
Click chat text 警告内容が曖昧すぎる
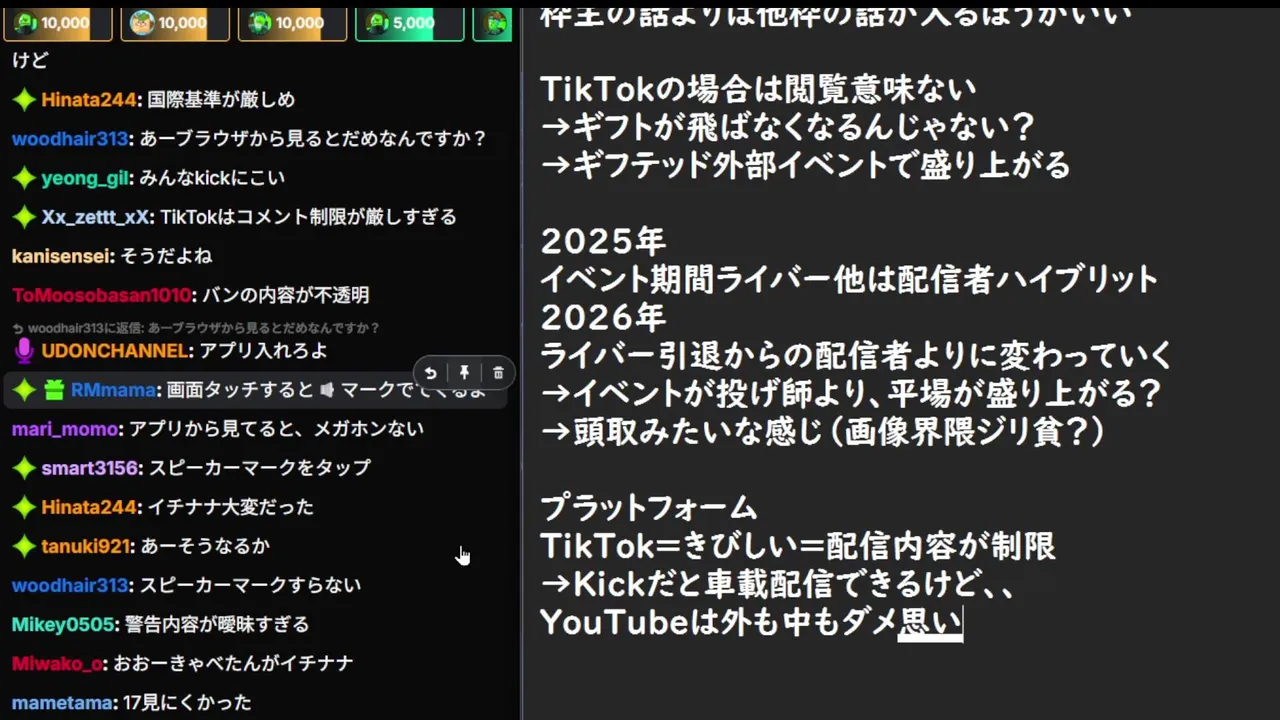[x=219, y=624]
